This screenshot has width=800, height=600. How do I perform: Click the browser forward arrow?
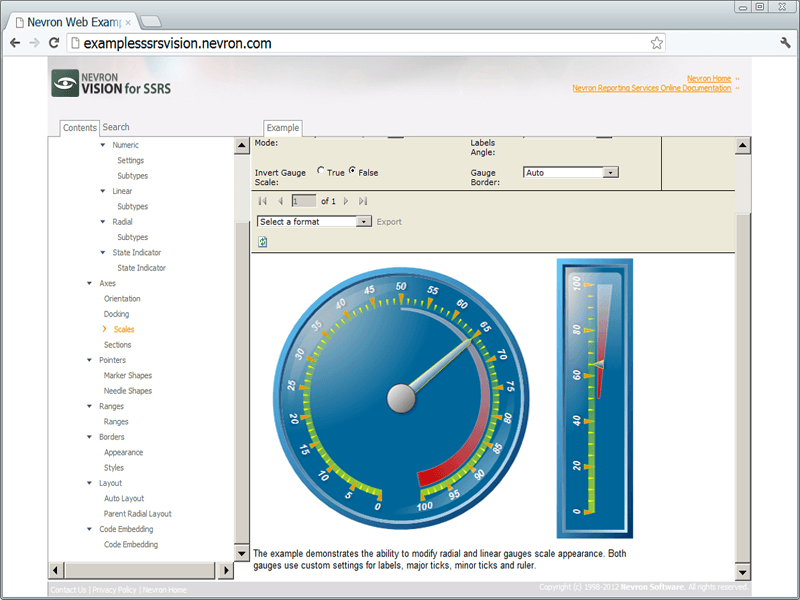pyautogui.click(x=34, y=43)
